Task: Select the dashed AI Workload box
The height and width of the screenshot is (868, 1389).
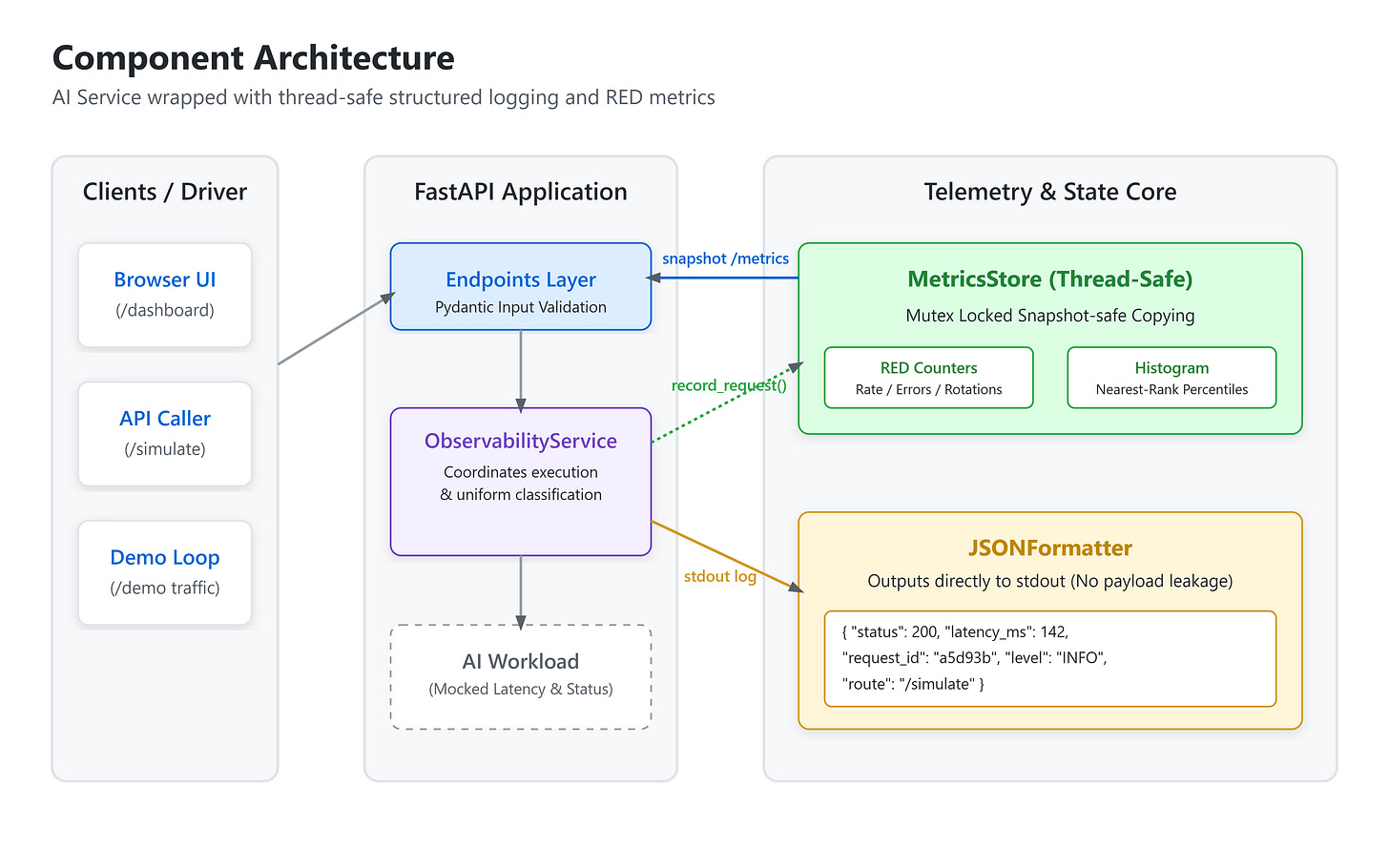Action: point(521,677)
